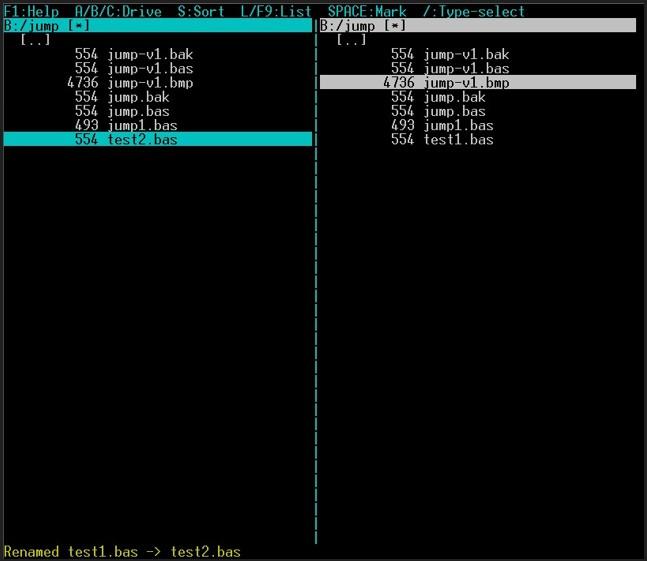Click highlighted jump-v1.bmp in right panel
The image size is (647, 561).
(466, 83)
